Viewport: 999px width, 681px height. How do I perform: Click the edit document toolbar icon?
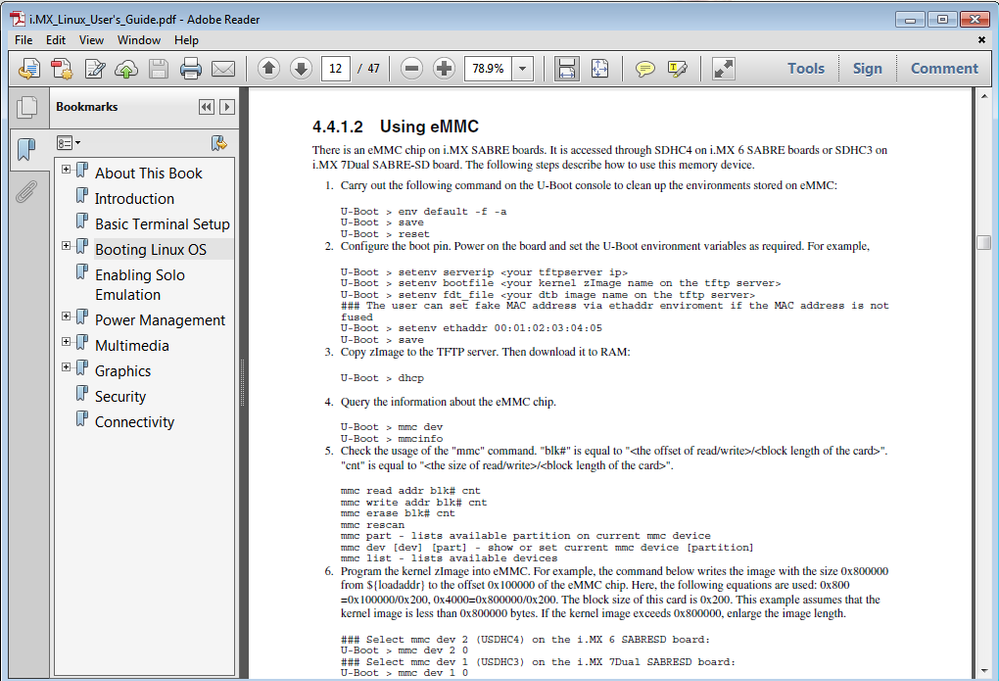pos(95,68)
